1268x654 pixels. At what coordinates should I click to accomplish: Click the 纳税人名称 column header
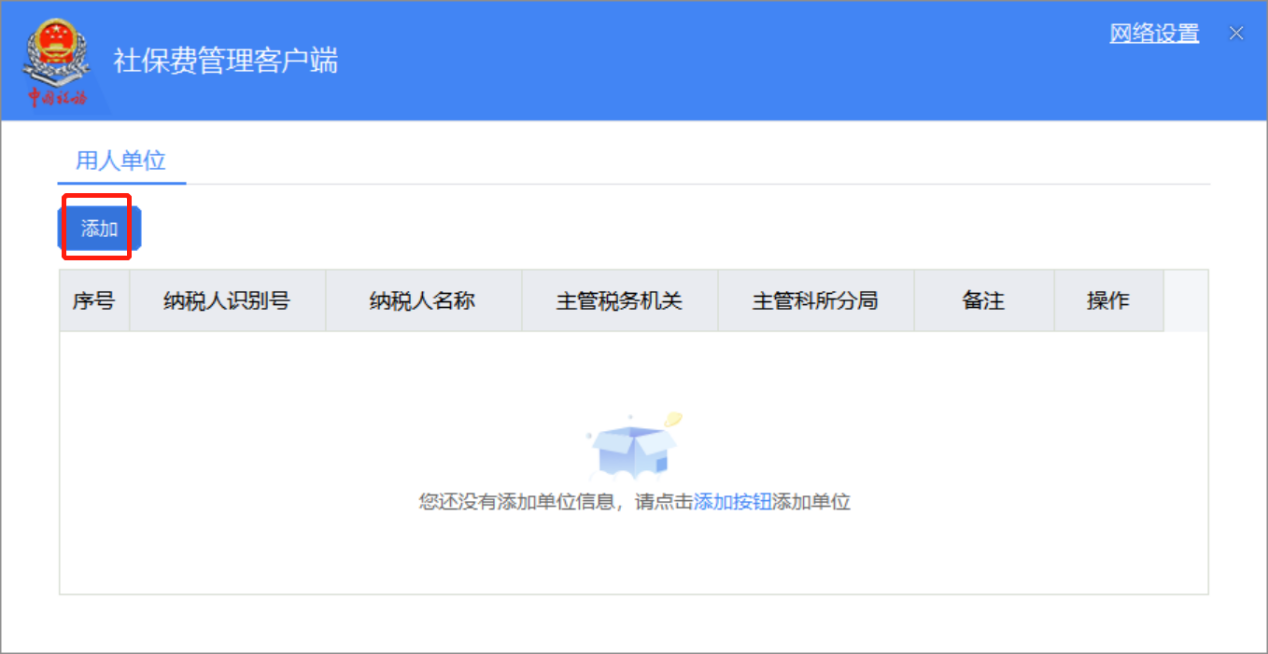[x=423, y=301]
